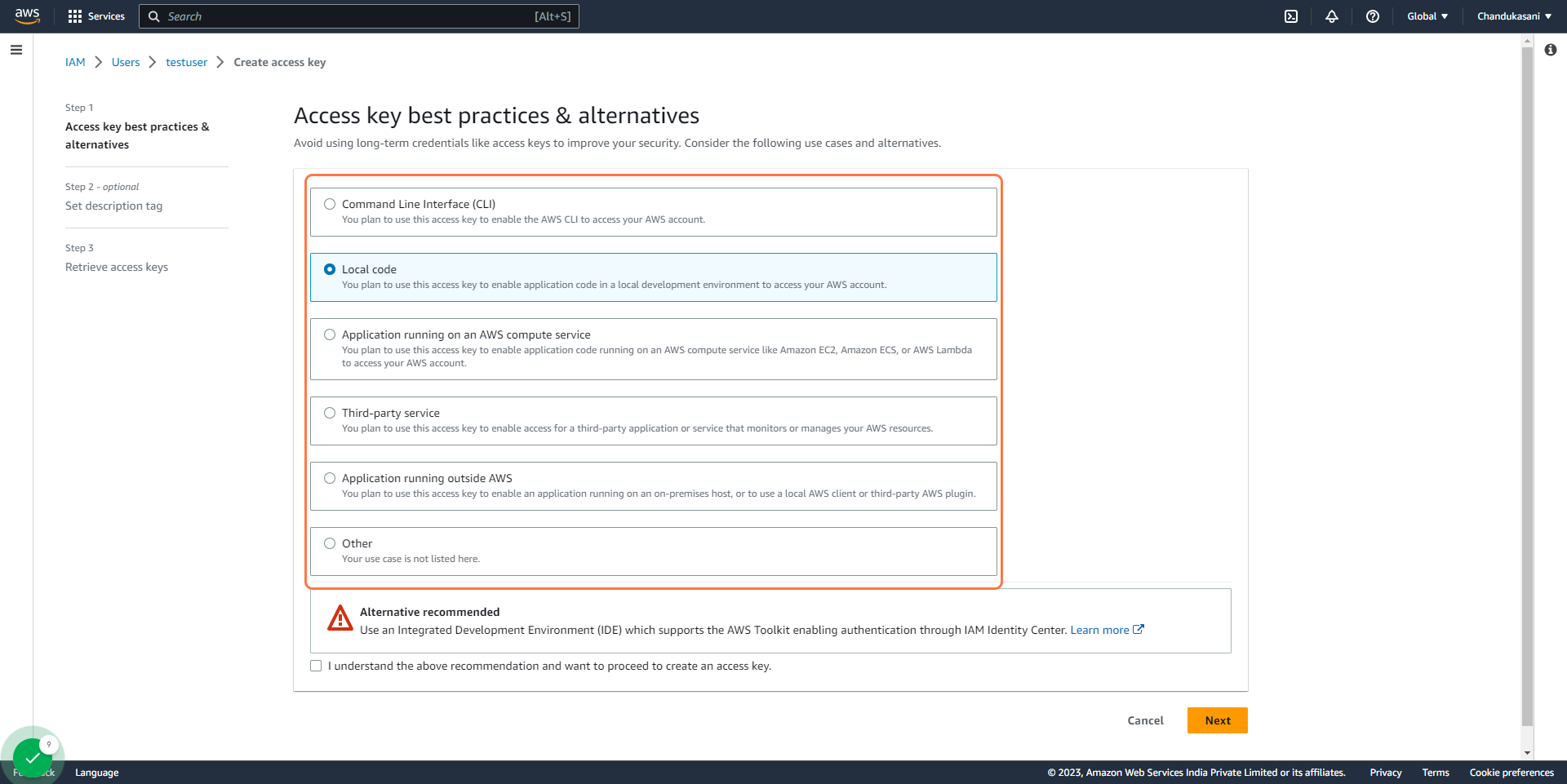Image resolution: width=1567 pixels, height=784 pixels.
Task: Open the info panel icon at right
Action: coord(1551,50)
